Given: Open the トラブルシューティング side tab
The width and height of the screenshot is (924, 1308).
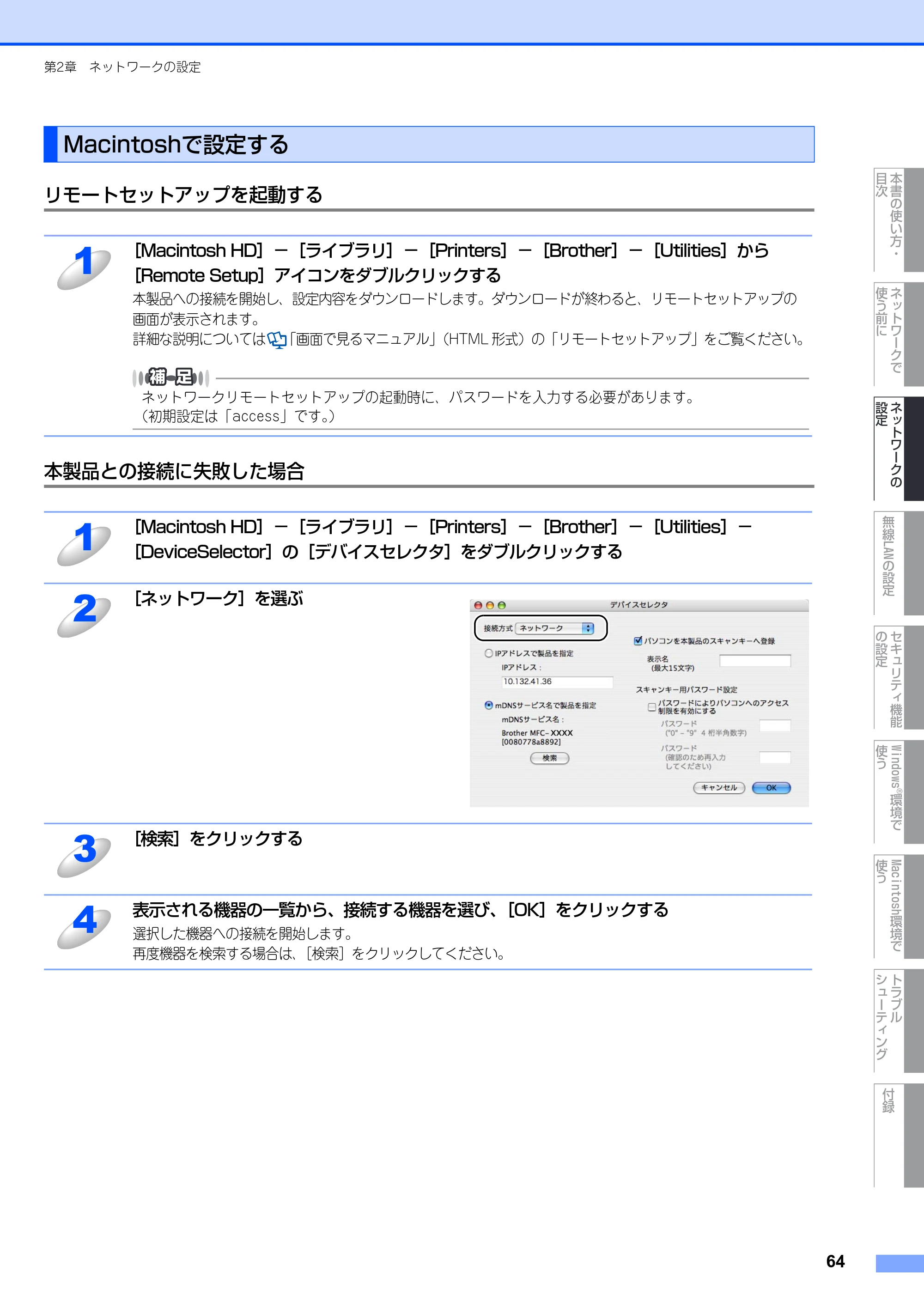Looking at the screenshot, I should [899, 1021].
